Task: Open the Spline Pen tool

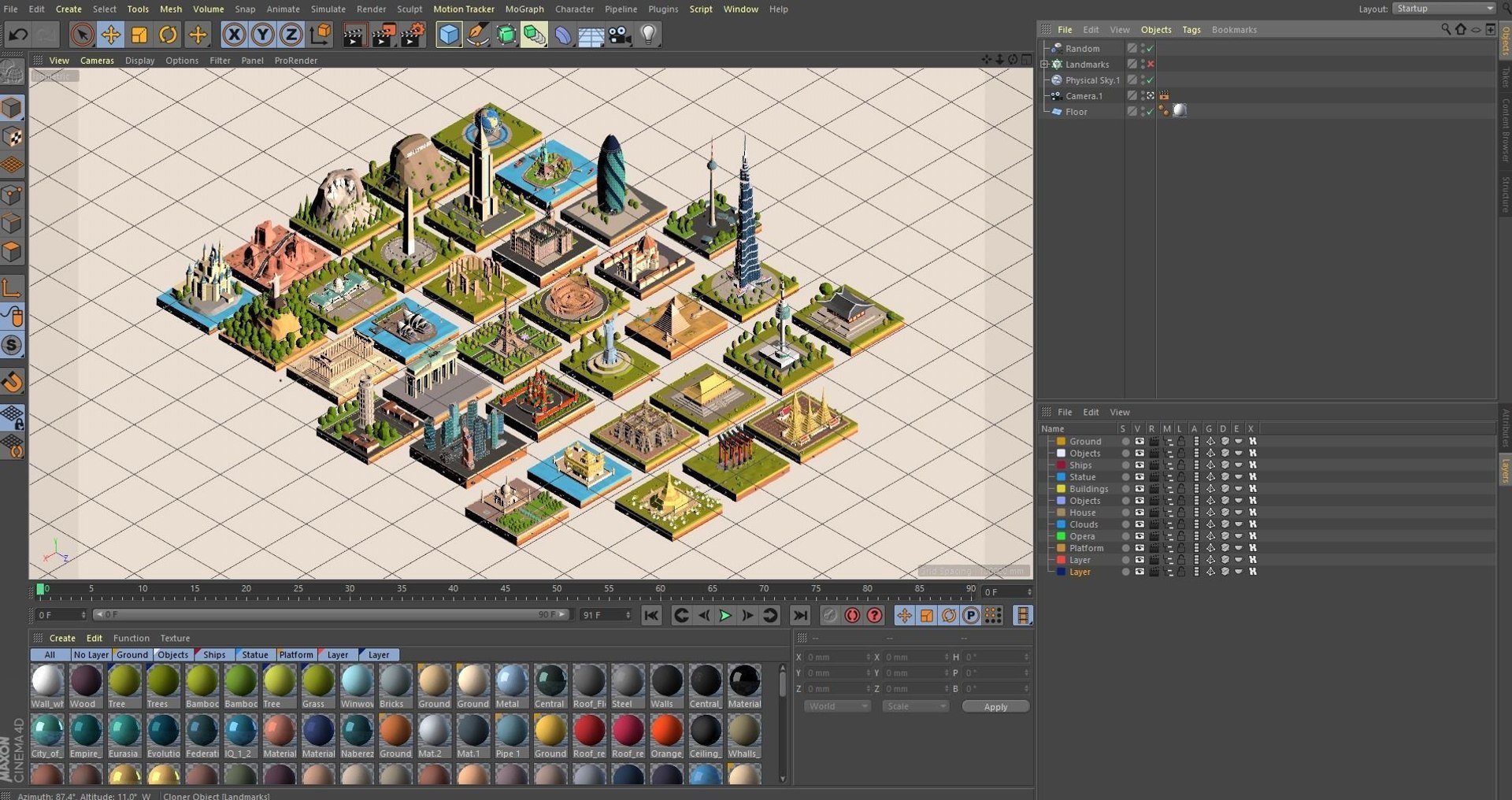Action: [x=477, y=35]
